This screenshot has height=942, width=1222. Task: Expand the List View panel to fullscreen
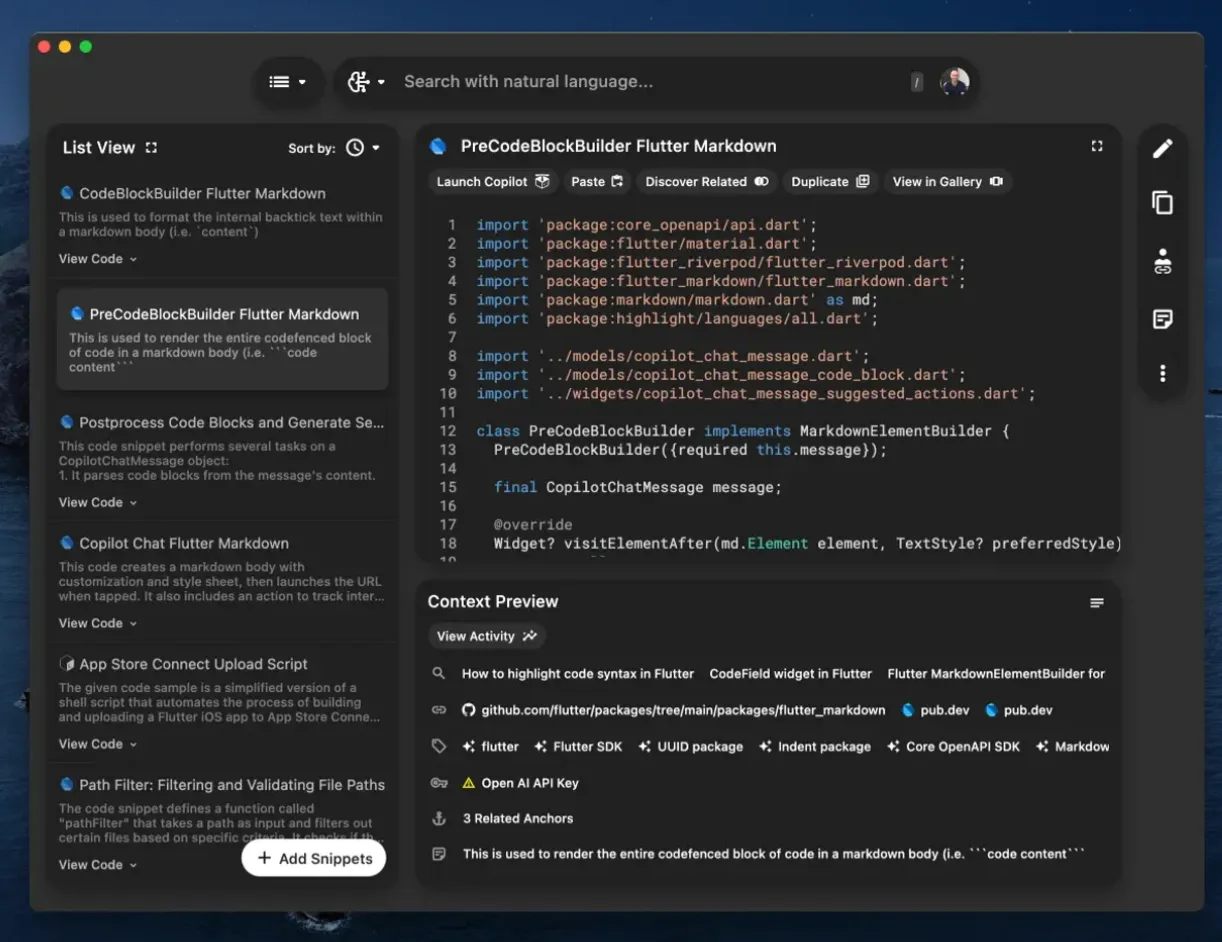pos(151,147)
